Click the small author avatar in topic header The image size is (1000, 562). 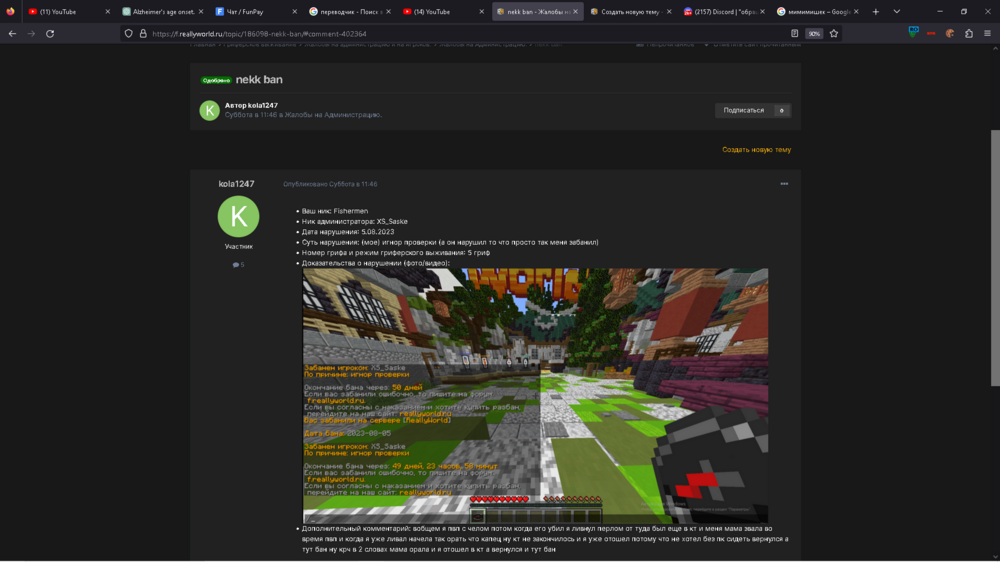tap(210, 110)
